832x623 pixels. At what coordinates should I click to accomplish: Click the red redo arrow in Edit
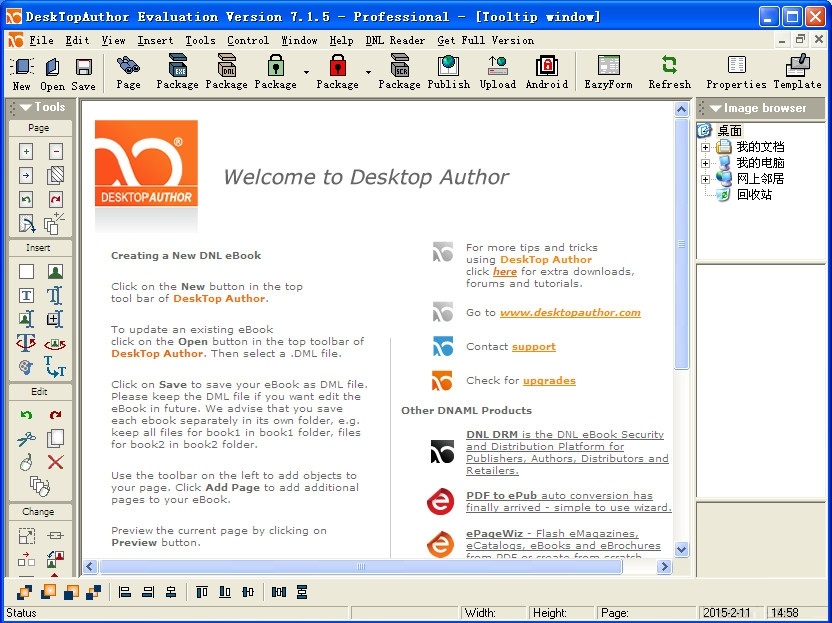pos(55,415)
